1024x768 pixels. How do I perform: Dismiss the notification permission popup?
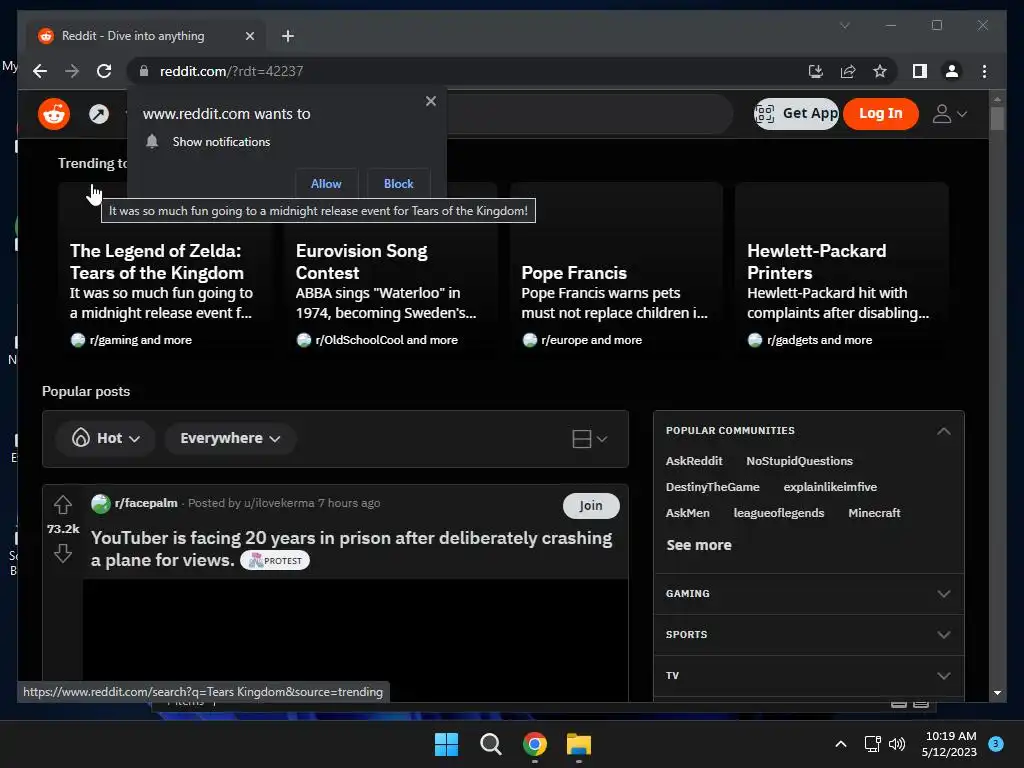click(x=430, y=101)
